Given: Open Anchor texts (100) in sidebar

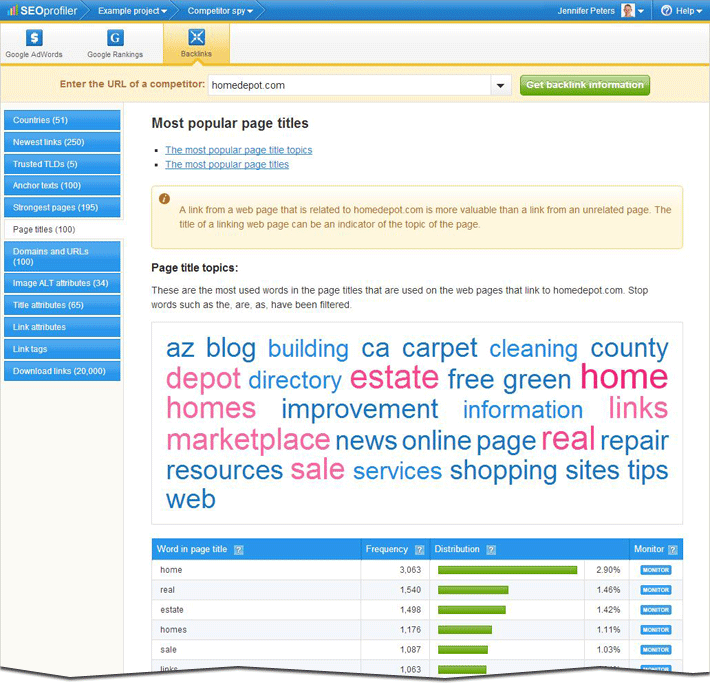Looking at the screenshot, I should [62, 186].
